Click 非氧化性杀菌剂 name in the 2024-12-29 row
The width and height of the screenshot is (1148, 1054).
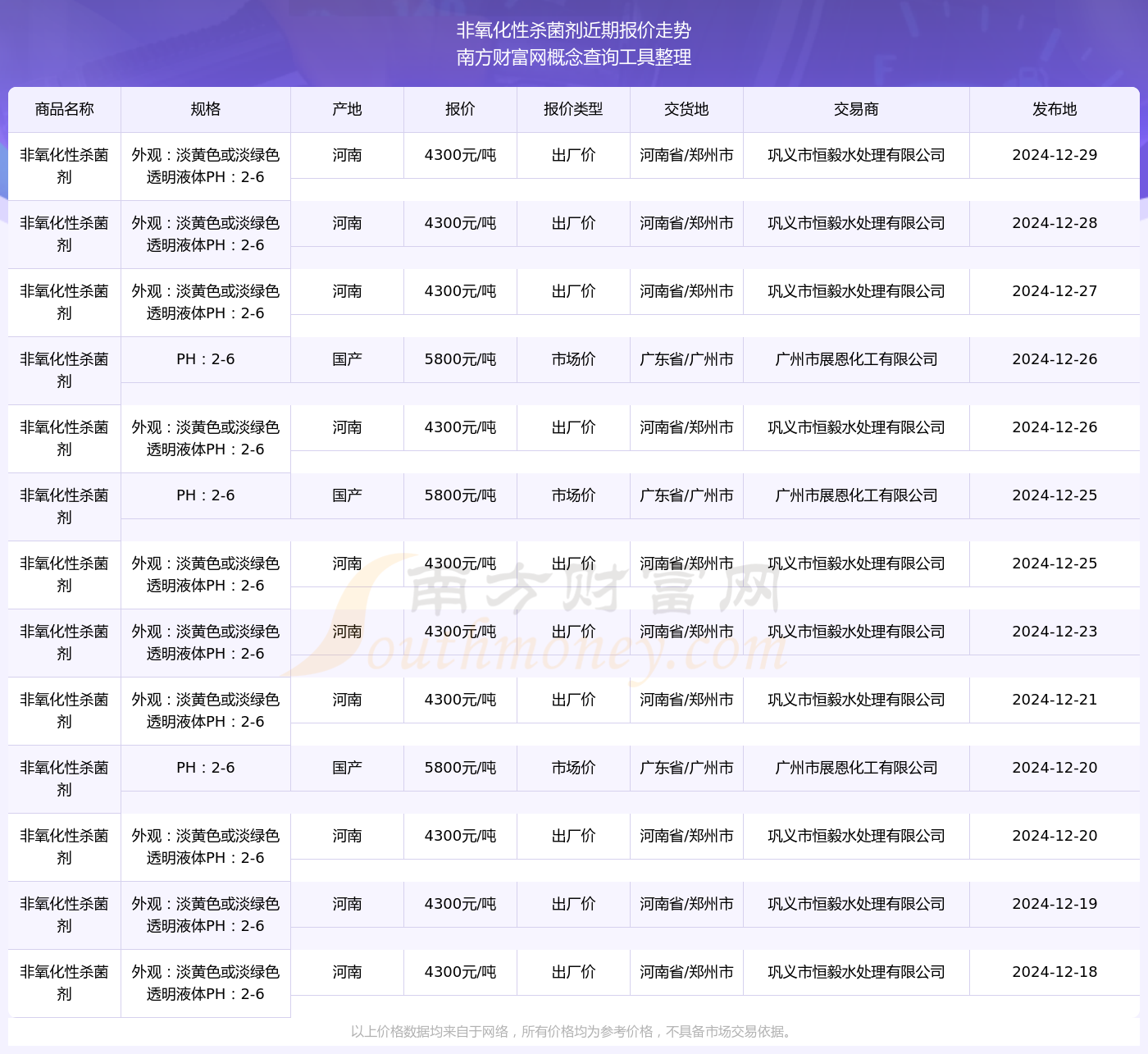(64, 166)
